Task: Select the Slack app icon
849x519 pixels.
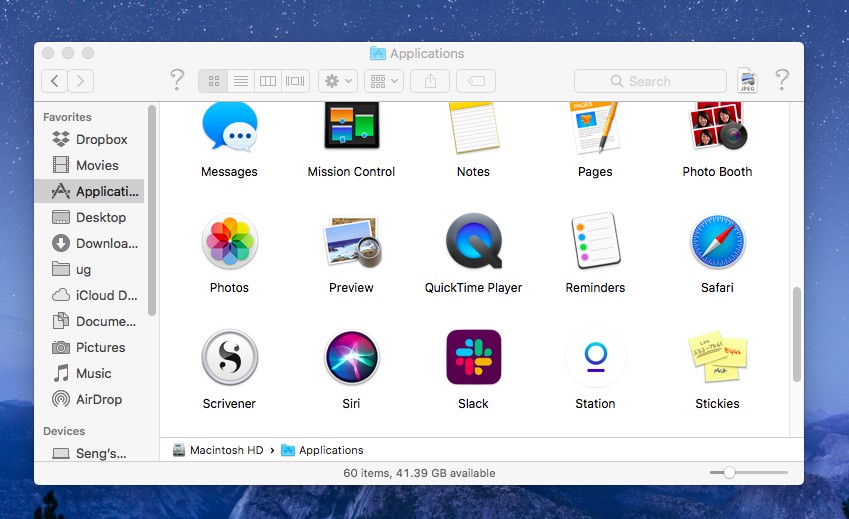Action: click(474, 357)
